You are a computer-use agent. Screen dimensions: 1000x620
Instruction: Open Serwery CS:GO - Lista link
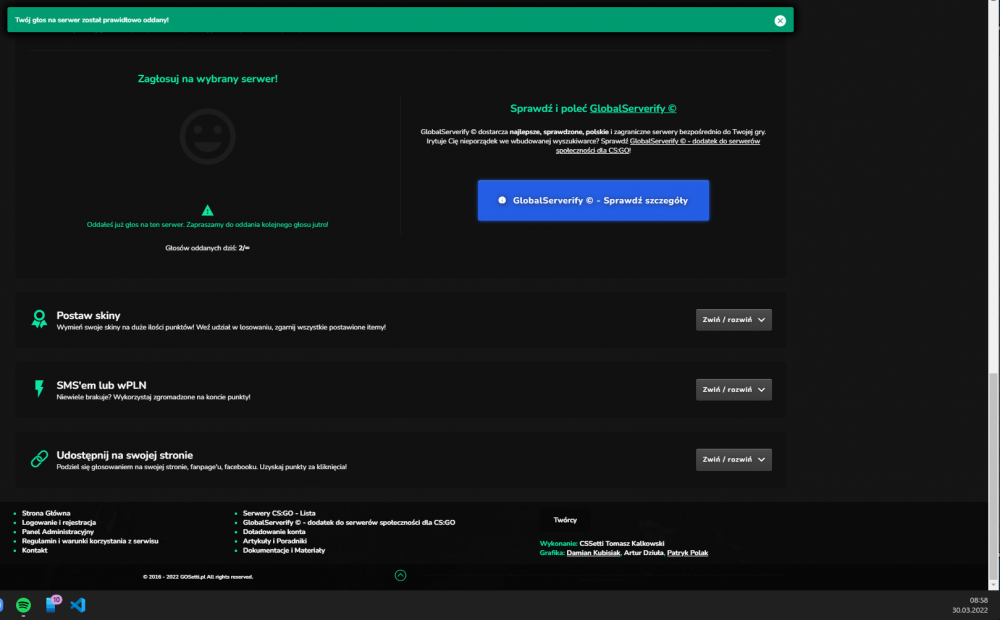pos(279,513)
